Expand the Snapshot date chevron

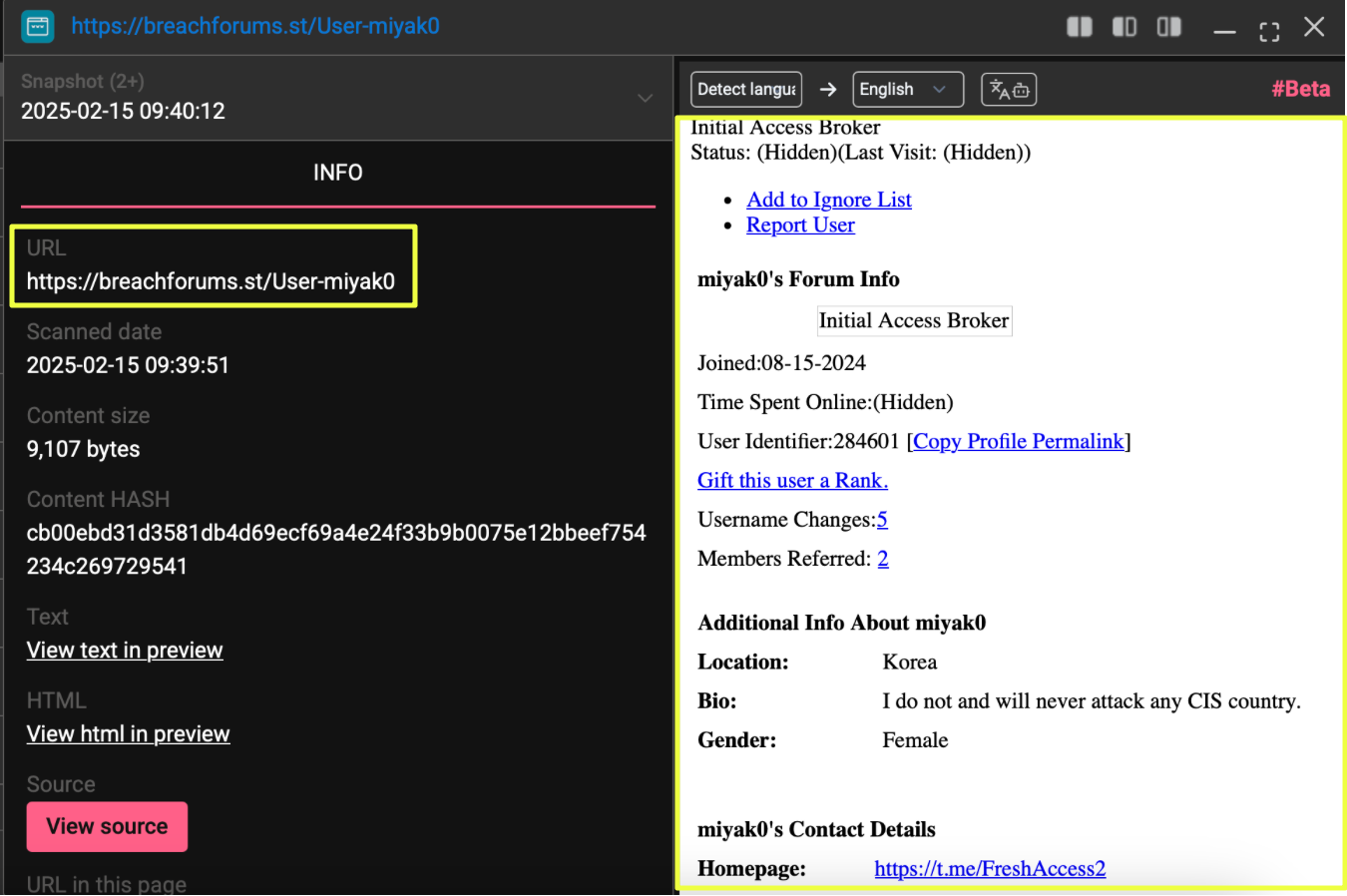646,98
